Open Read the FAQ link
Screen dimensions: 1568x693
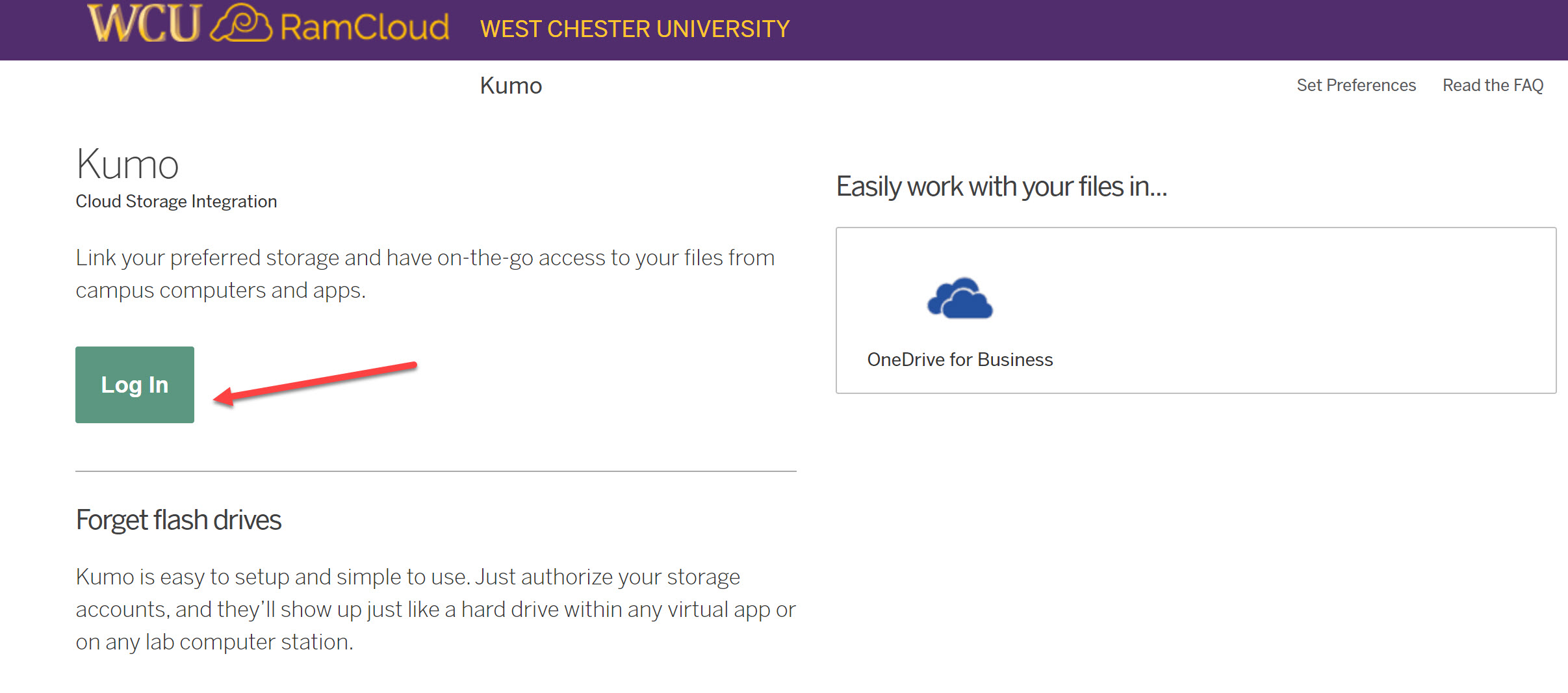pyautogui.click(x=1493, y=85)
